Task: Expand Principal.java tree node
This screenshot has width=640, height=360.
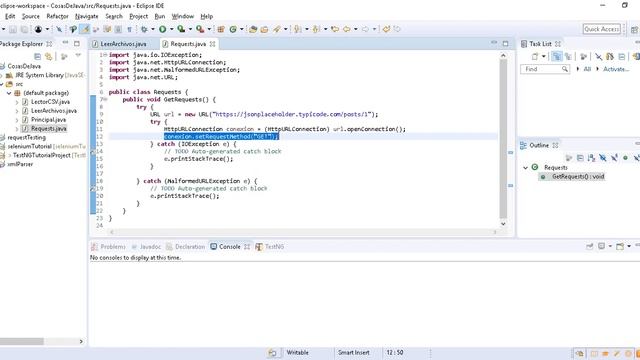Action: pos(17,120)
